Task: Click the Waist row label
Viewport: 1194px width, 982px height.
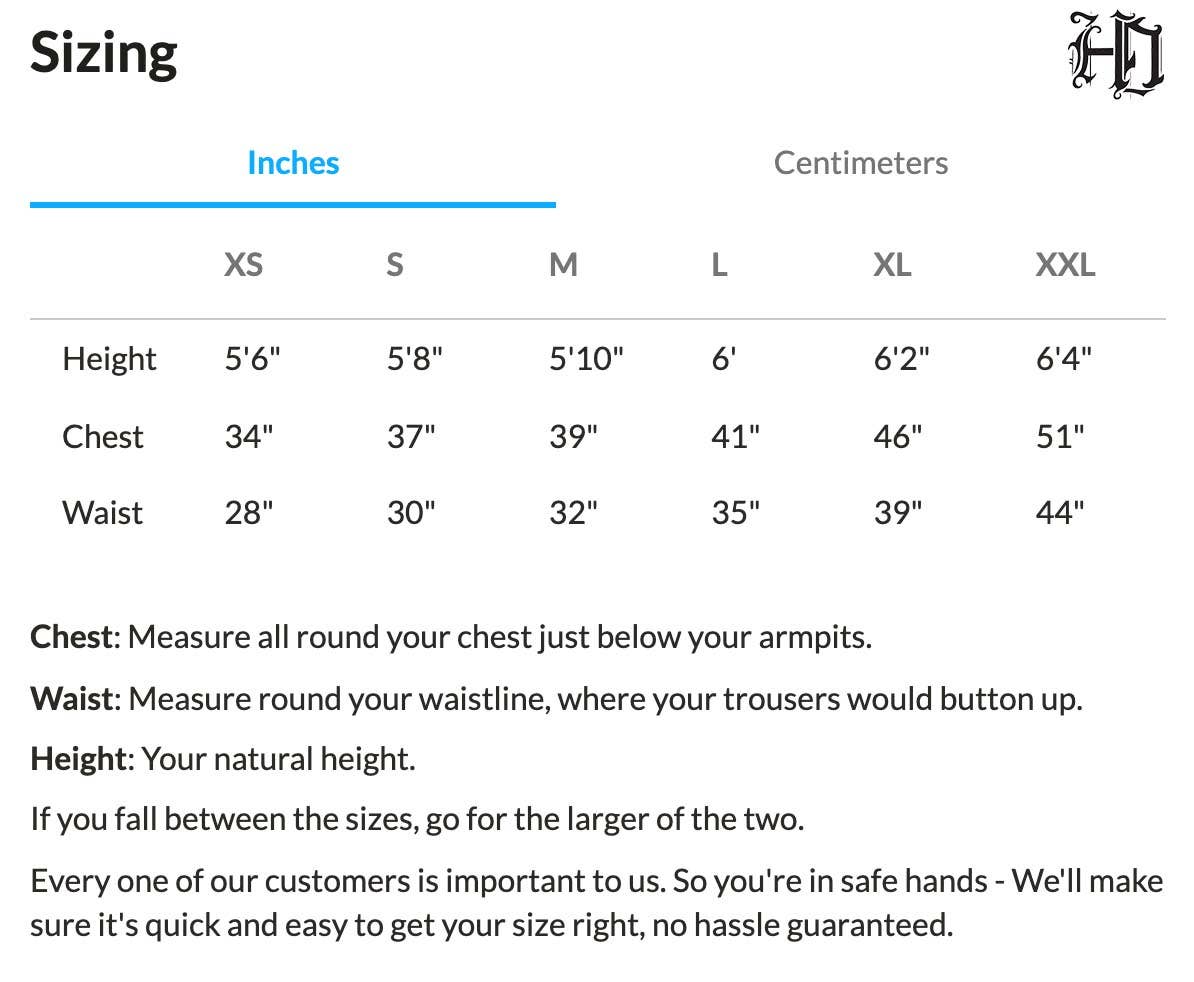Action: 102,513
